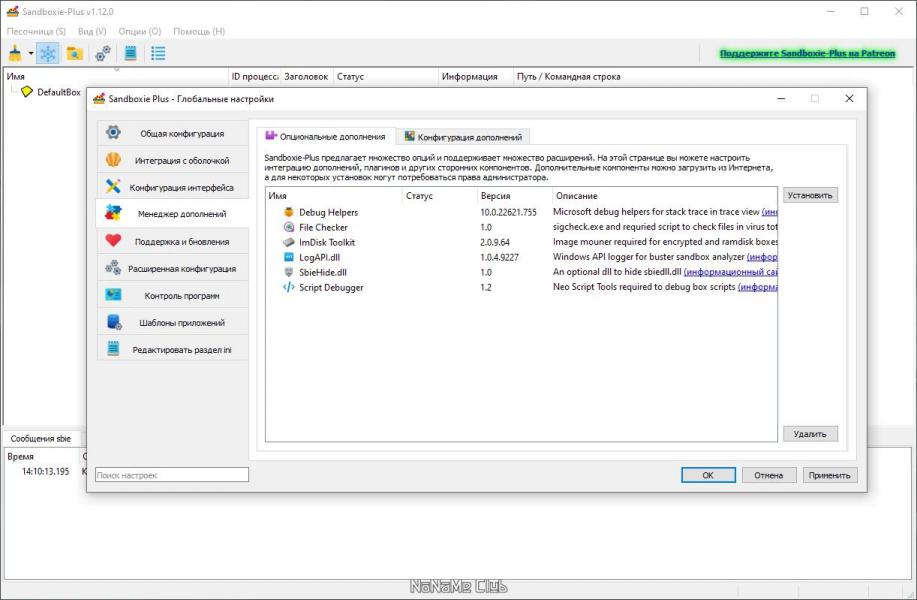Open the информационный сайт link for SbieHide.dll
The image size is (917, 600).
pyautogui.click(x=730, y=272)
